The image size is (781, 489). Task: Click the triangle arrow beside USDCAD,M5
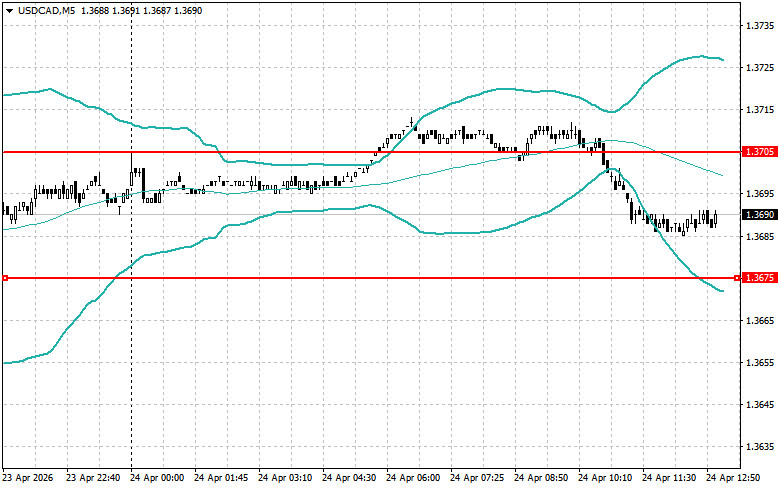(x=9, y=10)
